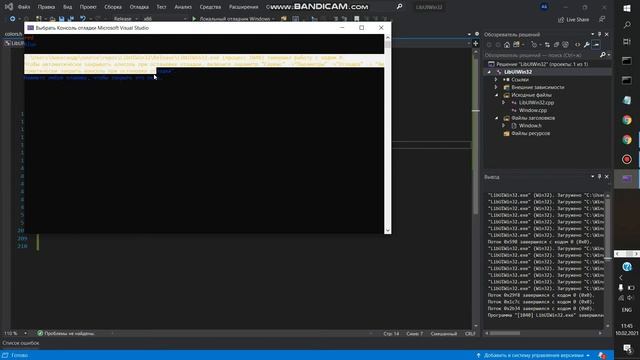Image resolution: width=640 pixels, height=360 pixels.
Task: Start the Local Windows Debugger
Action: tap(233, 19)
